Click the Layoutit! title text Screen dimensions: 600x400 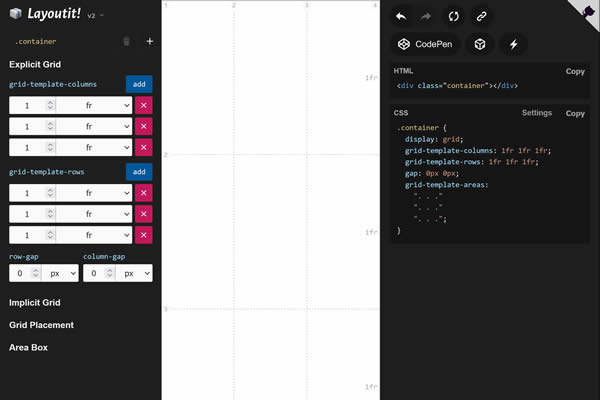54,14
